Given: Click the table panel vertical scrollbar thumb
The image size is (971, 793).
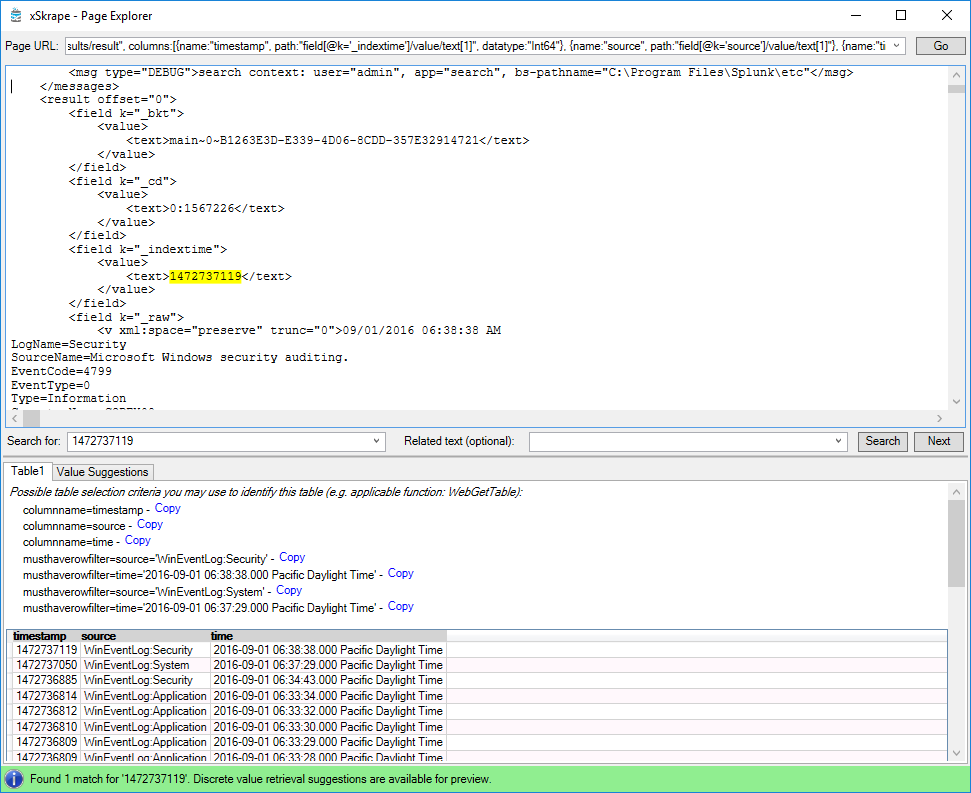Looking at the screenshot, I should (x=956, y=543).
